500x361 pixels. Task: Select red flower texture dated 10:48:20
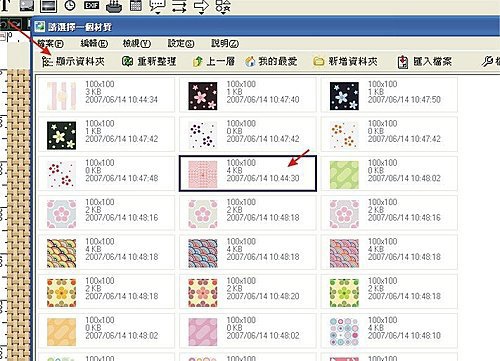pos(248,291)
